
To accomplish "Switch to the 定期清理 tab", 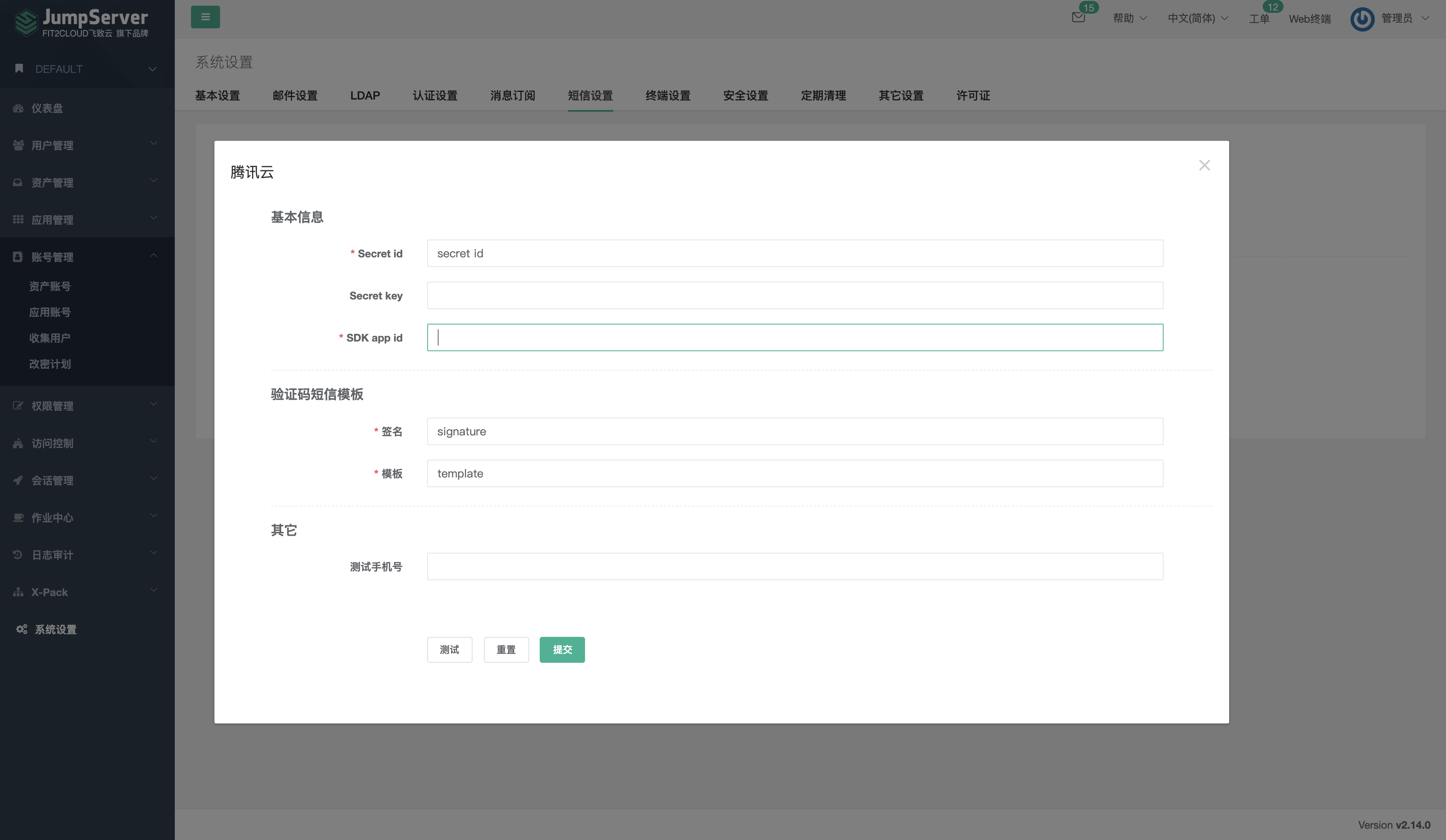I will [823, 95].
